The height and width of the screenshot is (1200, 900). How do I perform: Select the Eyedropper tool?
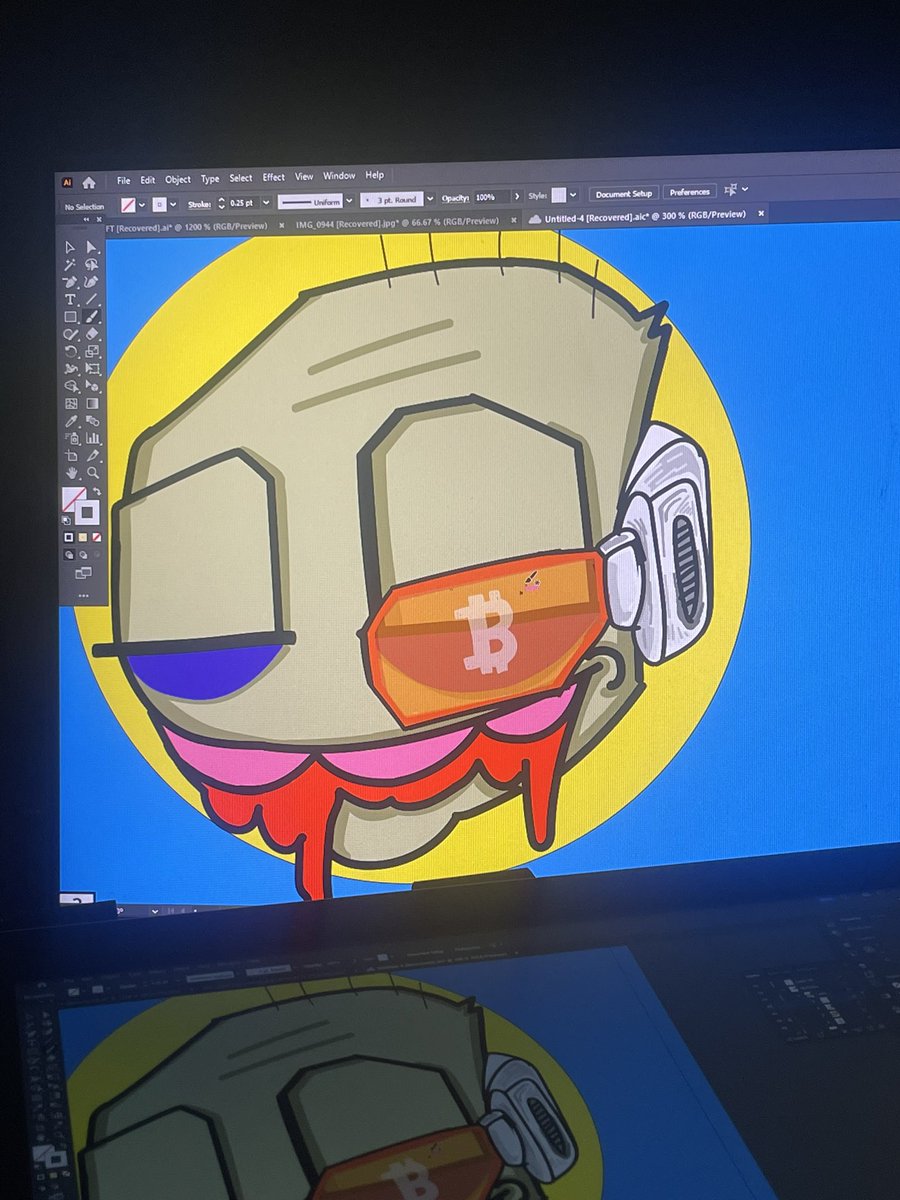point(71,421)
